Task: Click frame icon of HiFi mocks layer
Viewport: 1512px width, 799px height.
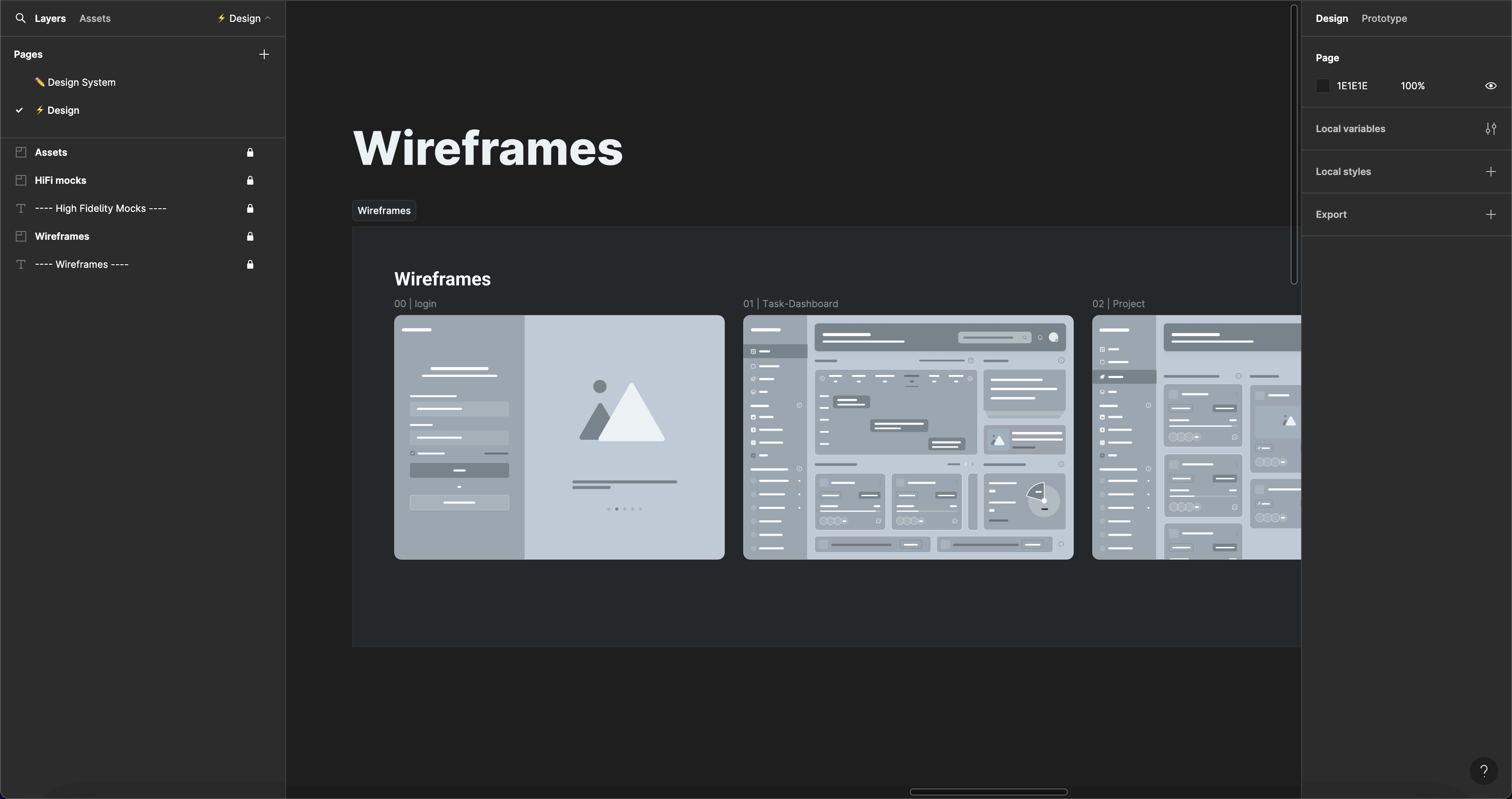Action: pos(21,180)
